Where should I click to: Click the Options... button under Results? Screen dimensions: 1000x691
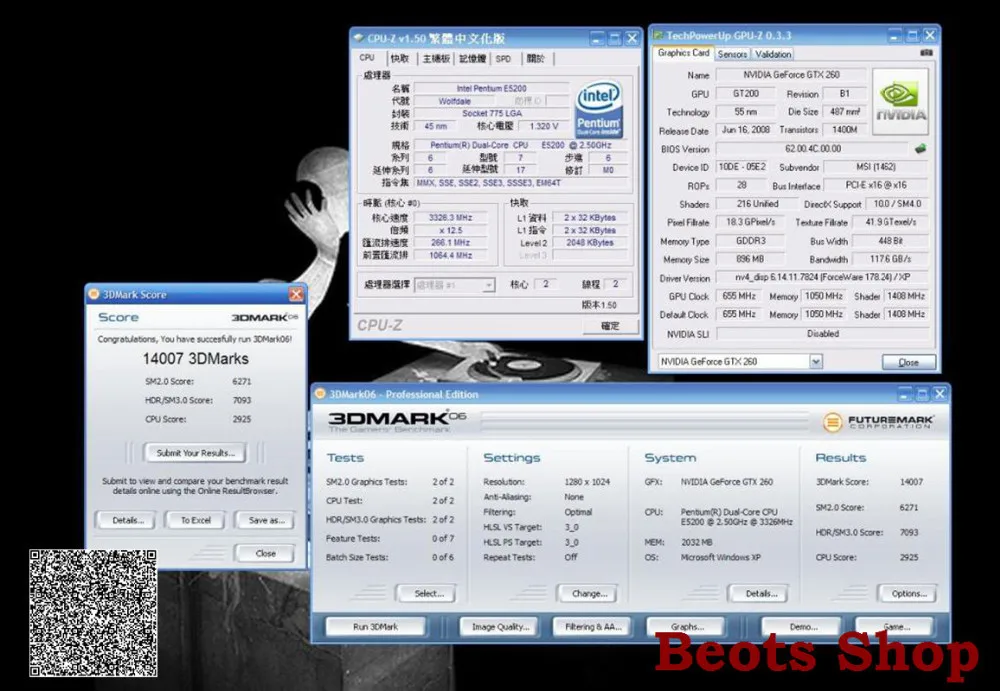[908, 593]
